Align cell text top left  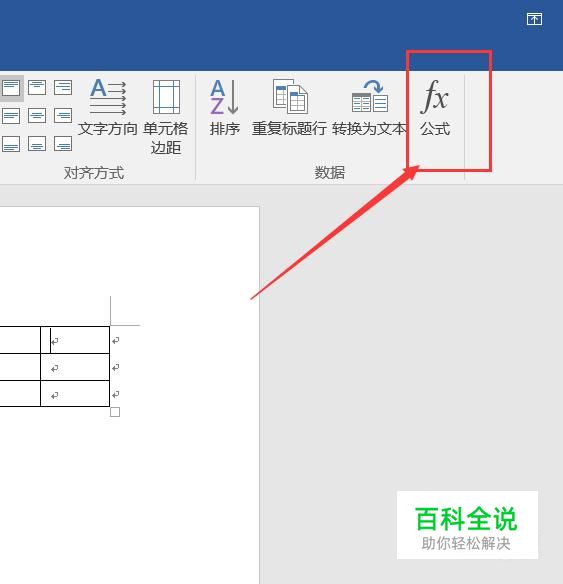pyautogui.click(x=11, y=88)
